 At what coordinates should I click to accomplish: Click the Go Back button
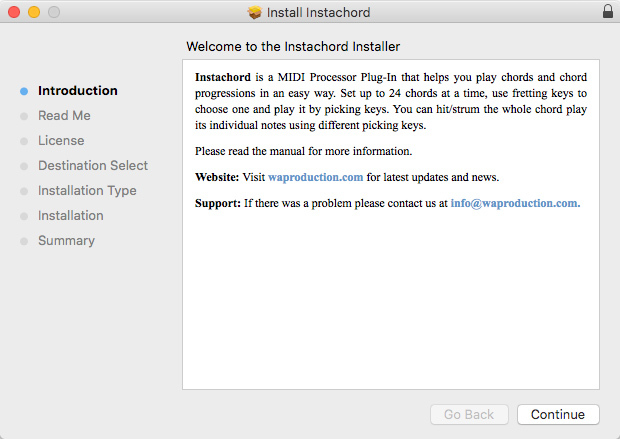point(469,414)
